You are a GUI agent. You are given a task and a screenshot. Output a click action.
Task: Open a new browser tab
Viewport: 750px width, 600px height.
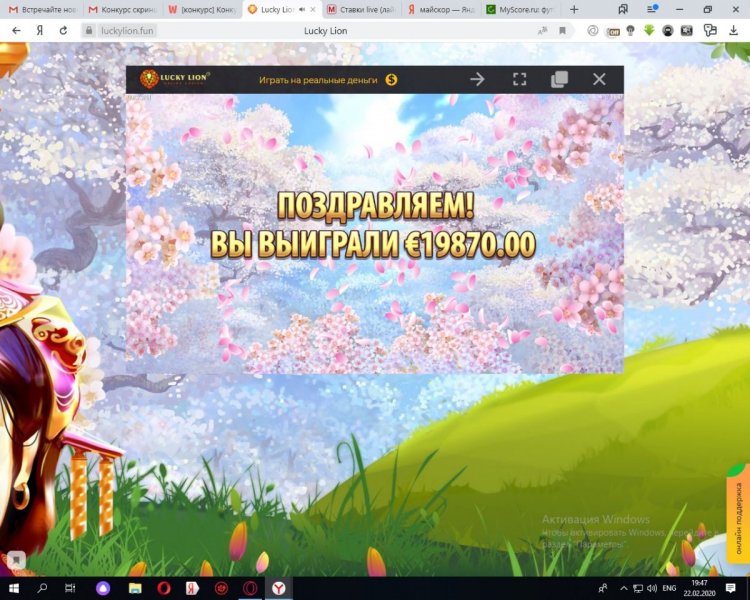click(575, 9)
